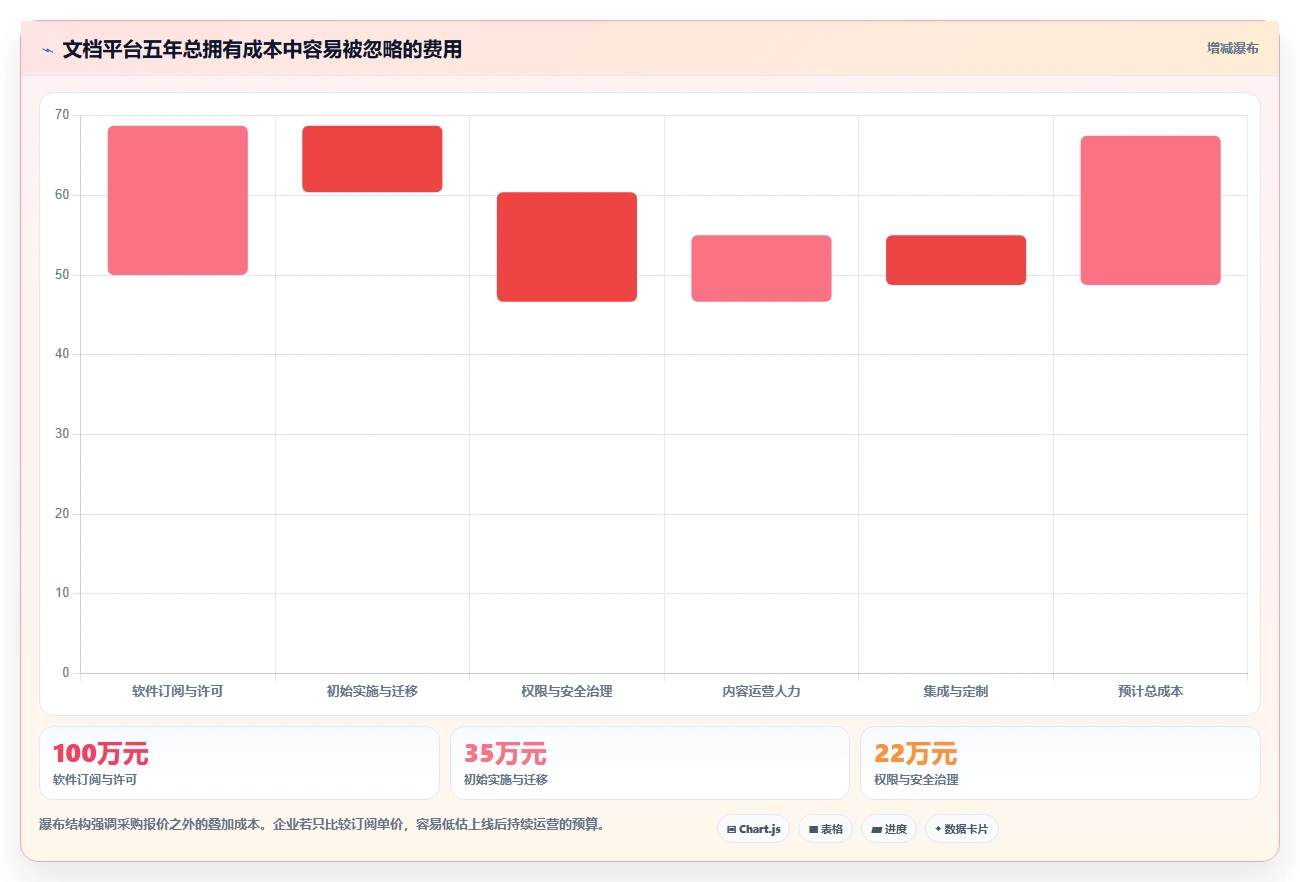Click the 进度 tag chip

pos(889,829)
